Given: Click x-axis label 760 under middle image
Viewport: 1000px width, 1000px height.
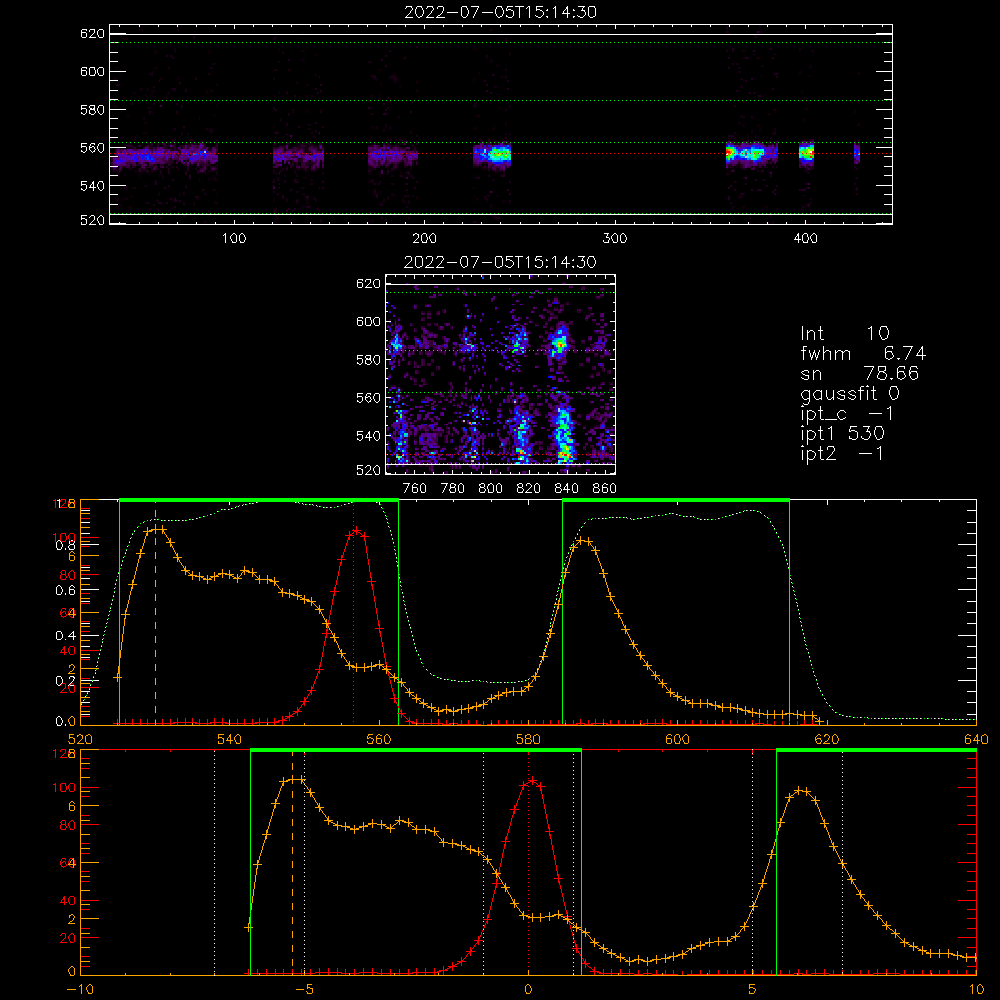Looking at the screenshot, I should (415, 489).
